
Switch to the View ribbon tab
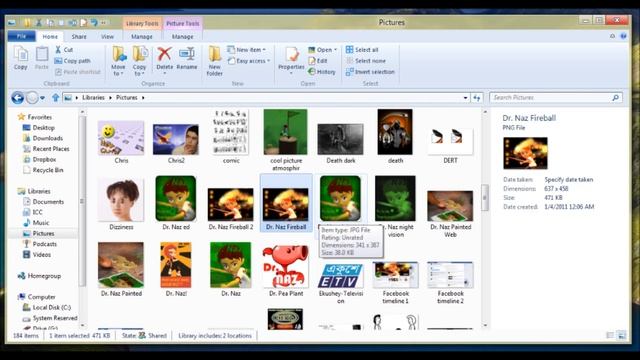pyautogui.click(x=107, y=37)
